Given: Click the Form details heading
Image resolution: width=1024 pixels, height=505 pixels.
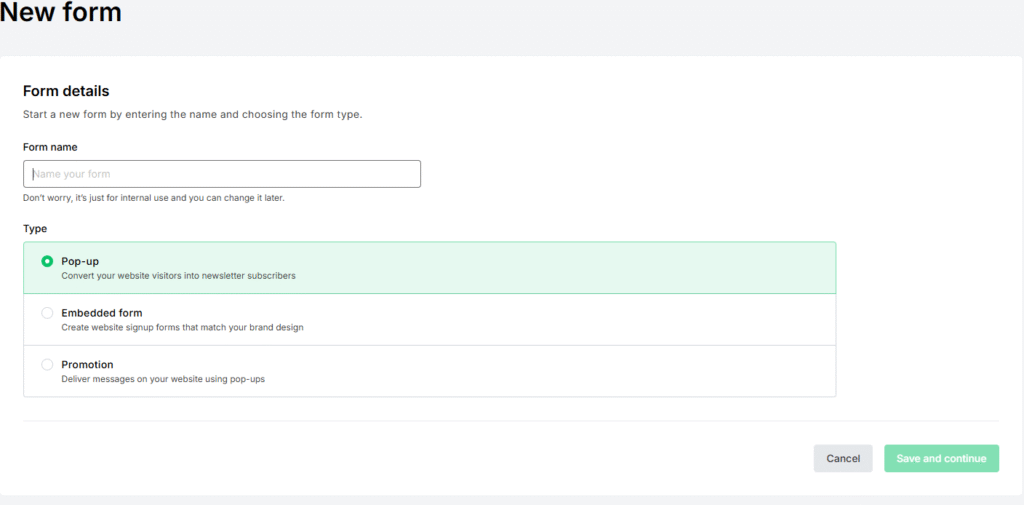Looking at the screenshot, I should click(66, 91).
